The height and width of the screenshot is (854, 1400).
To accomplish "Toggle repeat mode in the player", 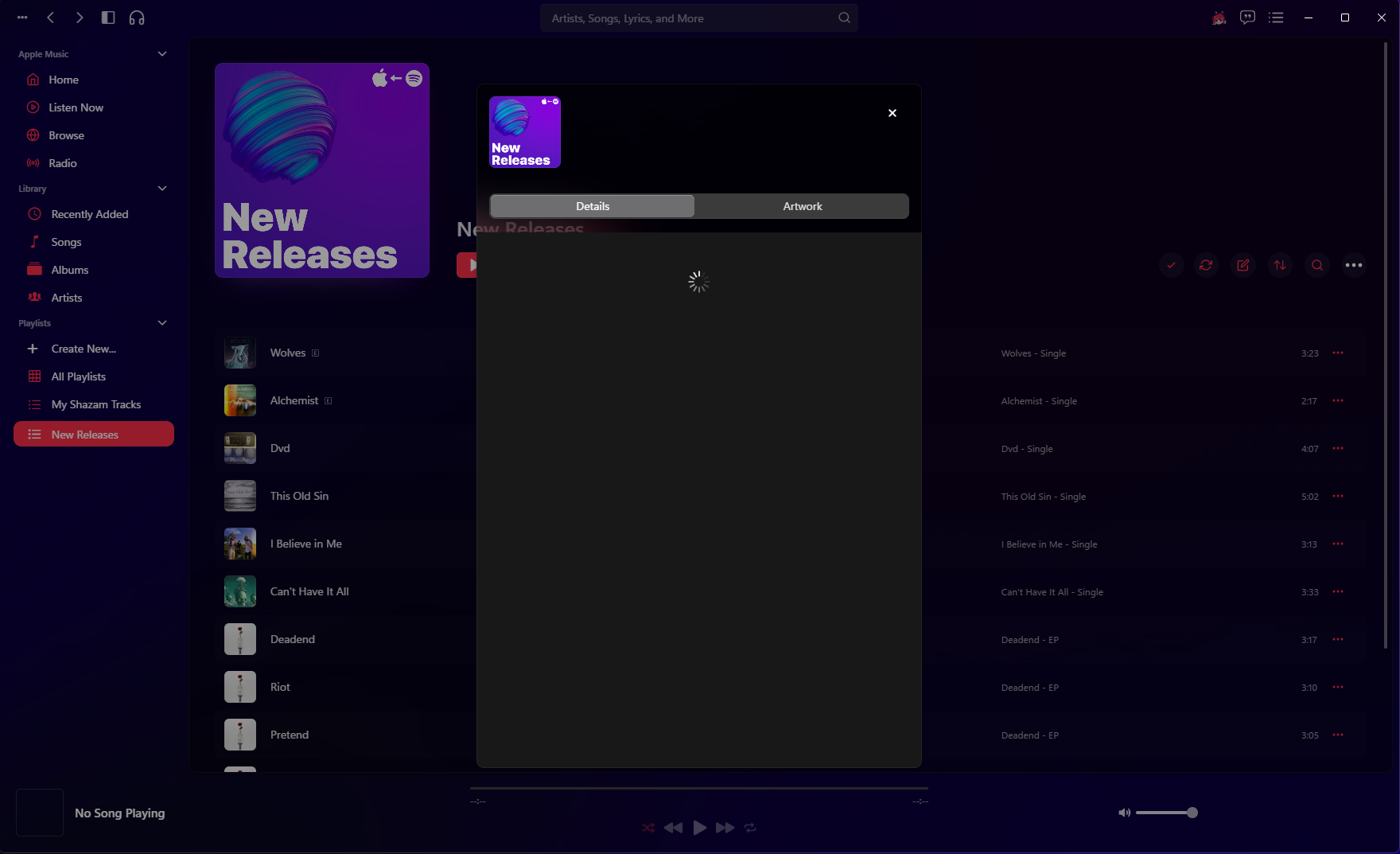I will point(750,828).
